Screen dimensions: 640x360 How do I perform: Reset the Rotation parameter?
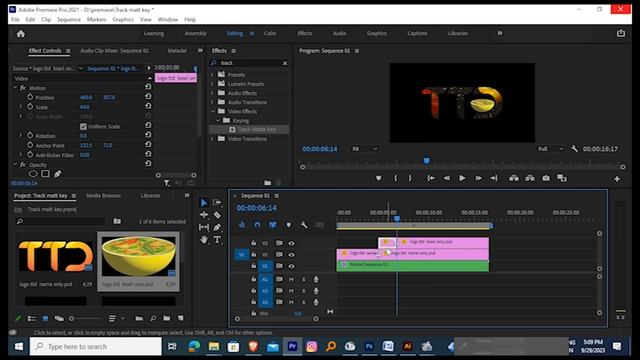coord(148,135)
